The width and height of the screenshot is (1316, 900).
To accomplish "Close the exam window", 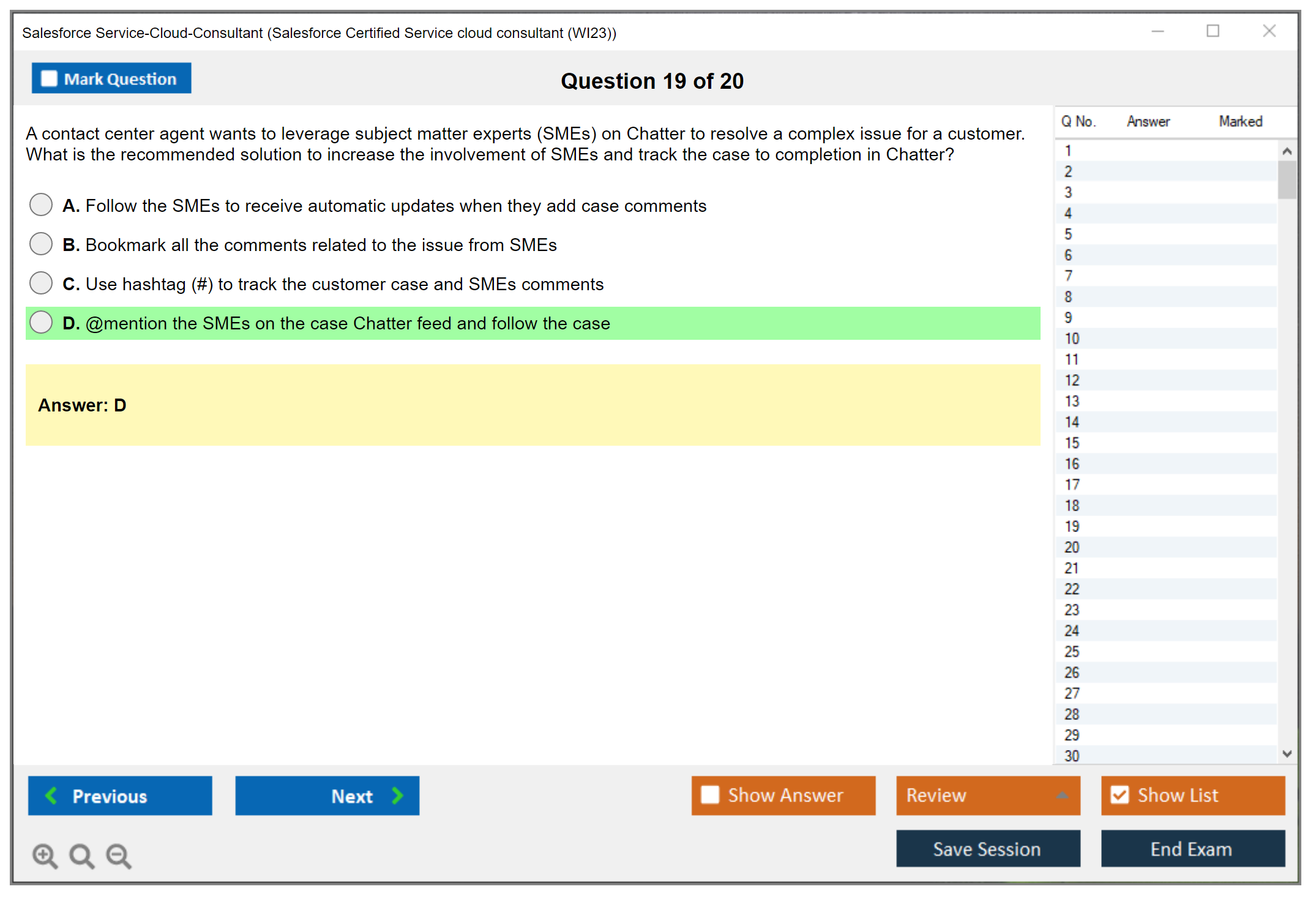I will coord(1269,31).
